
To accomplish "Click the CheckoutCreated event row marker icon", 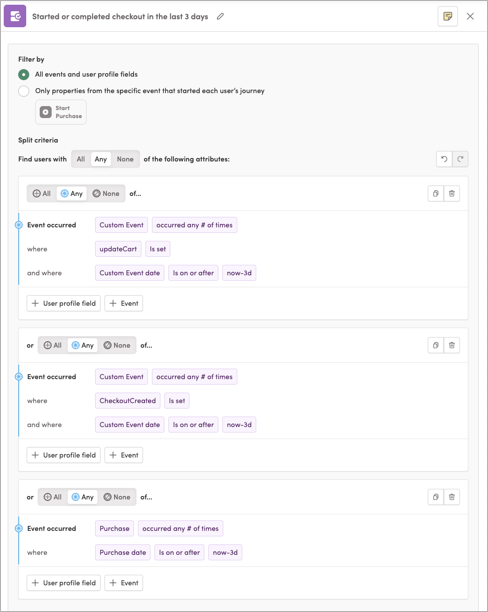I will pyautogui.click(x=19, y=377).
